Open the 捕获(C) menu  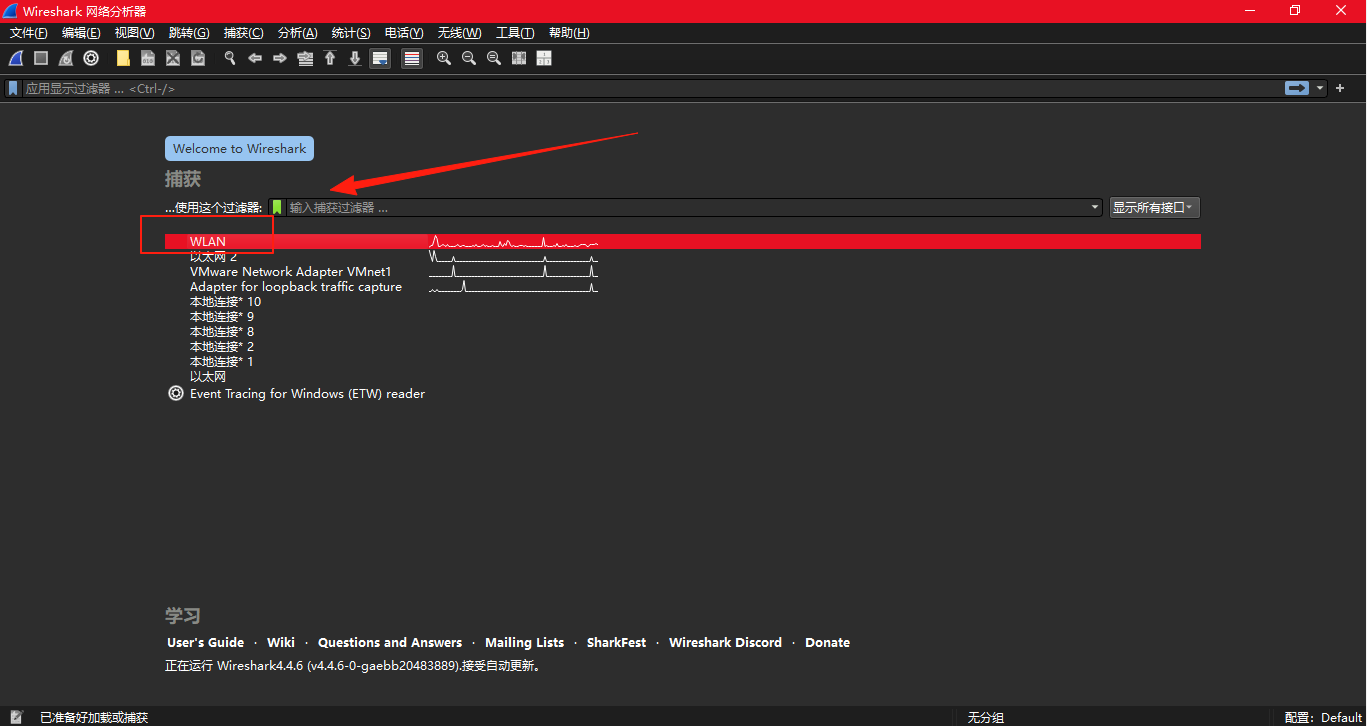244,33
